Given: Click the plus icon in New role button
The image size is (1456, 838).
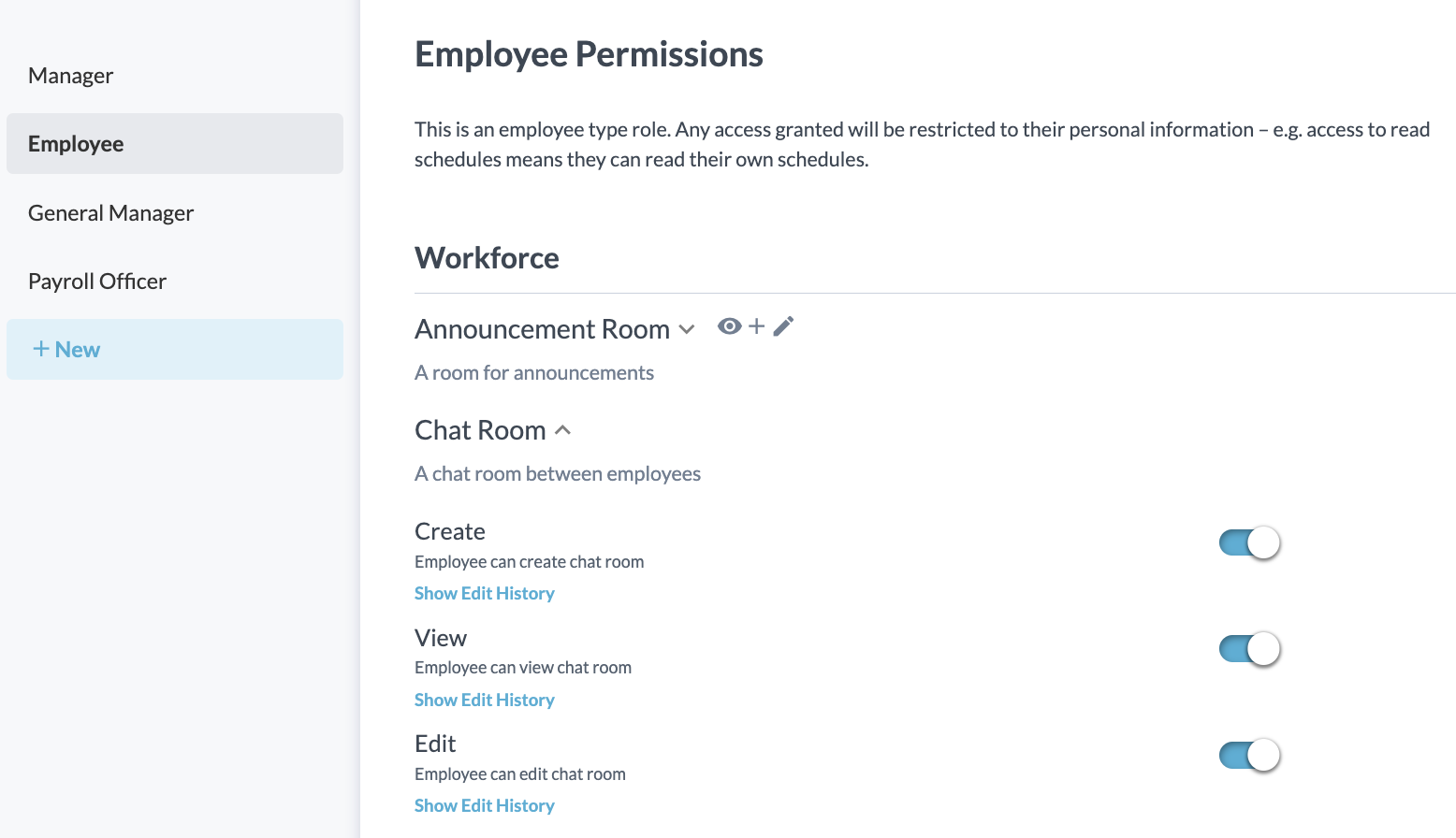Looking at the screenshot, I should click(x=41, y=349).
